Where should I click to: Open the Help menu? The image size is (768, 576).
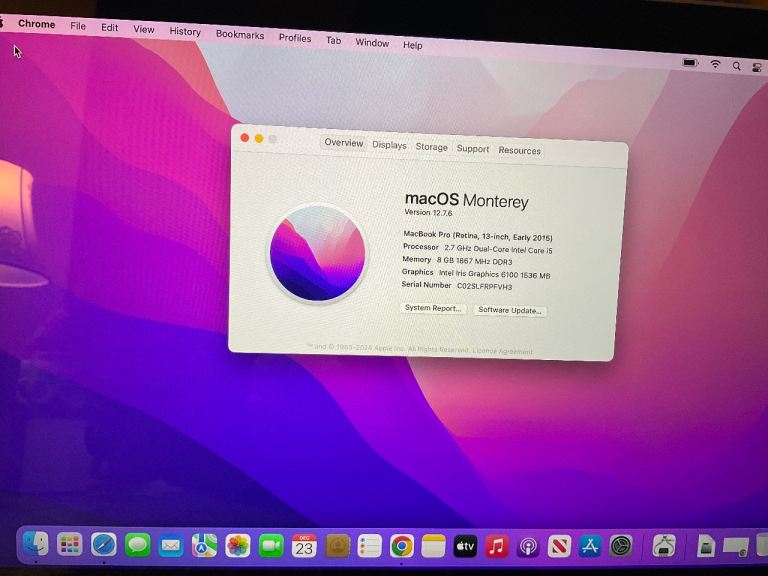pyautogui.click(x=412, y=45)
